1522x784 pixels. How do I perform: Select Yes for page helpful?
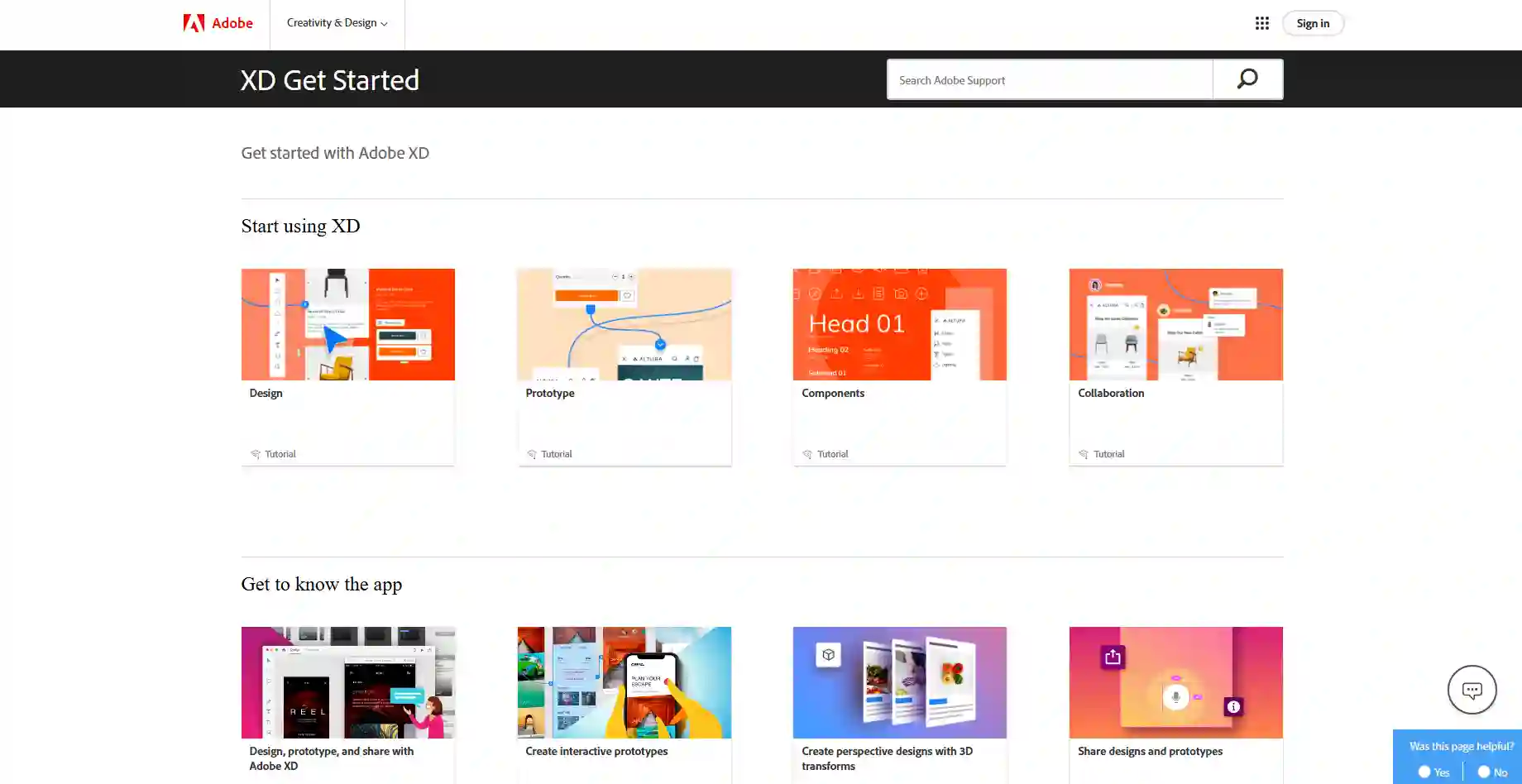click(1424, 772)
